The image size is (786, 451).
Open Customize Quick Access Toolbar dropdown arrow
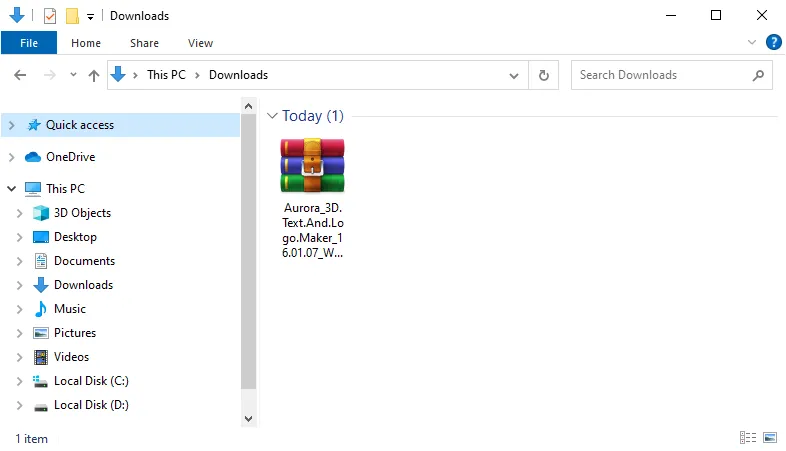click(x=90, y=17)
